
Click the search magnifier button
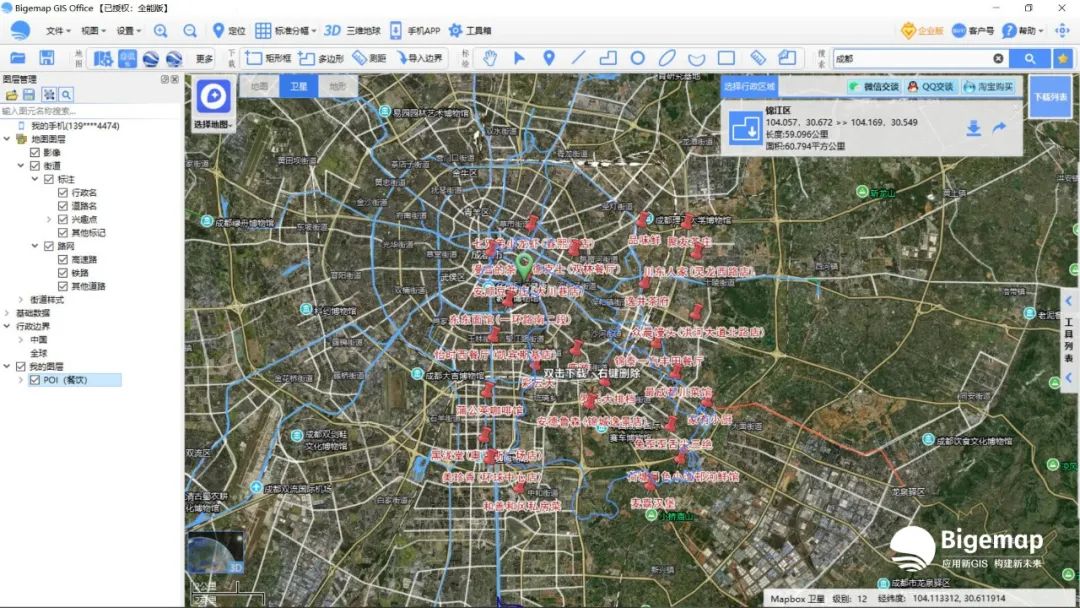click(x=1030, y=59)
